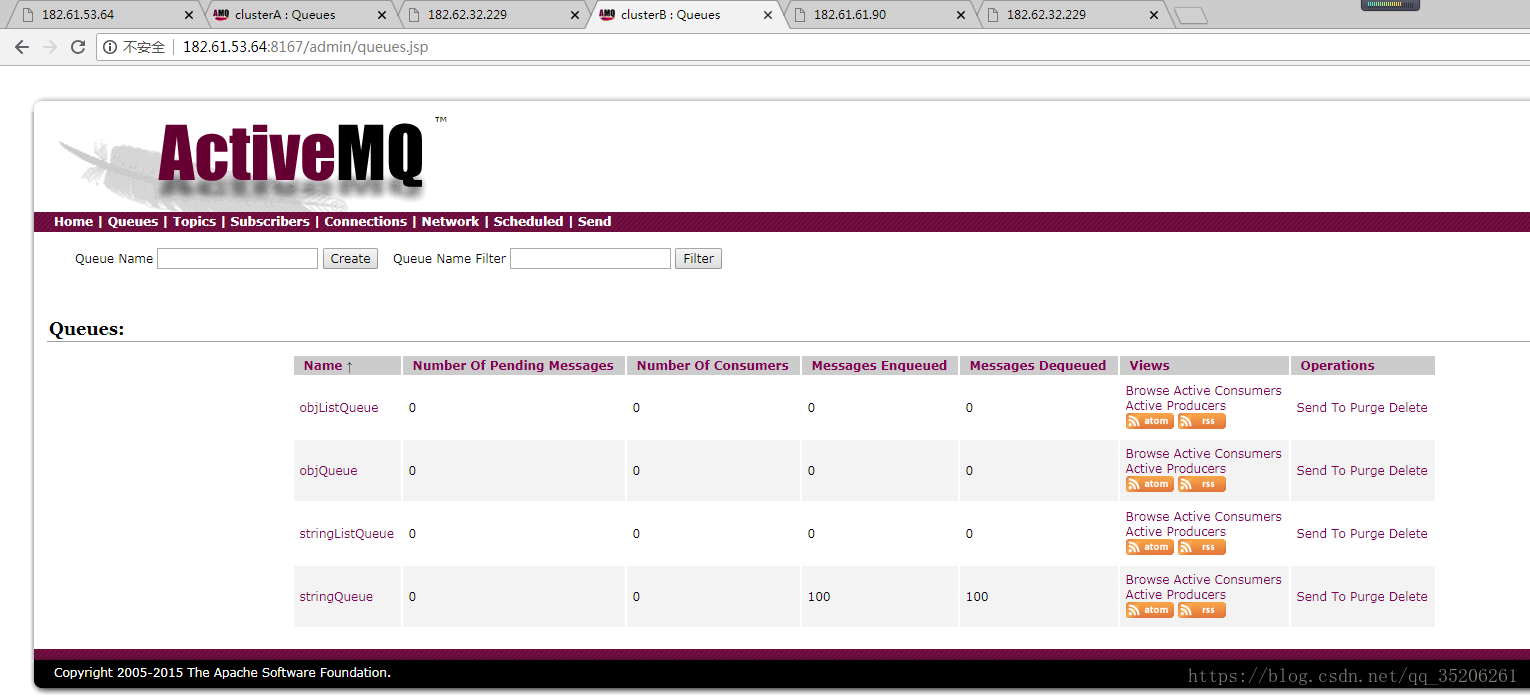The image size is (1530, 696).
Task: Open the objQueue queue link
Action: (328, 471)
